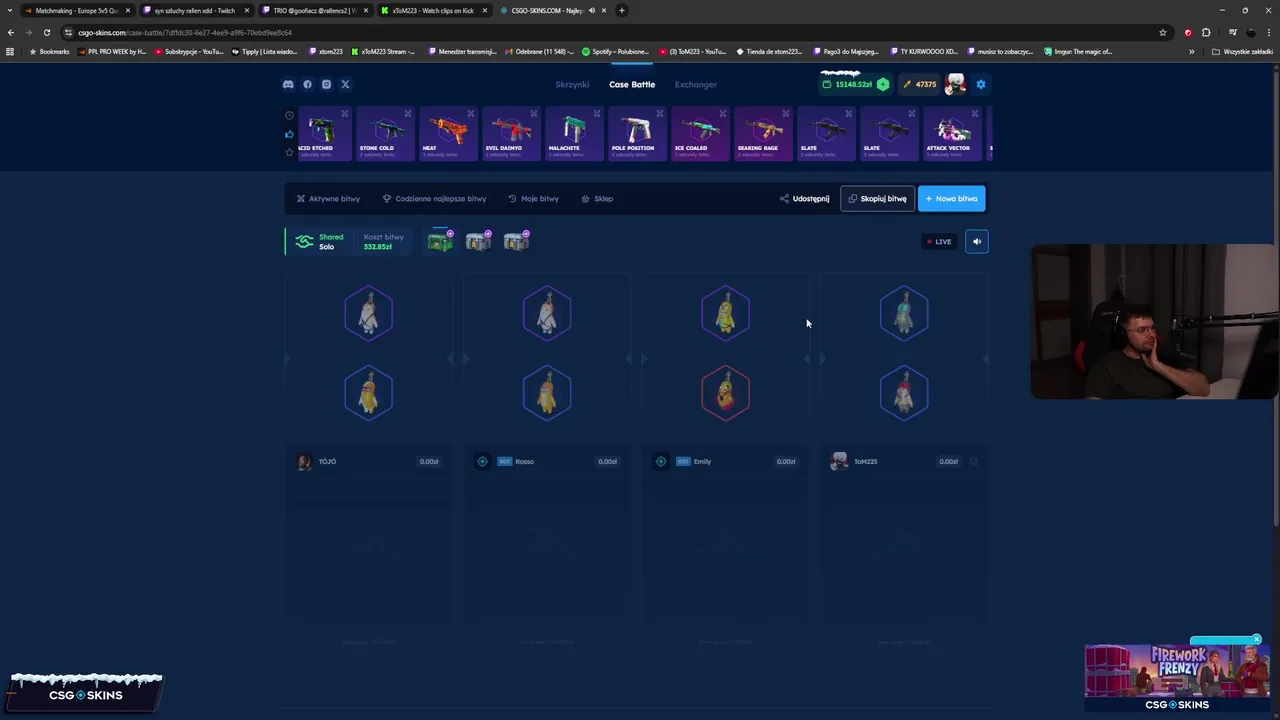
Task: Open the Imgur bookmark
Action: point(1078,51)
